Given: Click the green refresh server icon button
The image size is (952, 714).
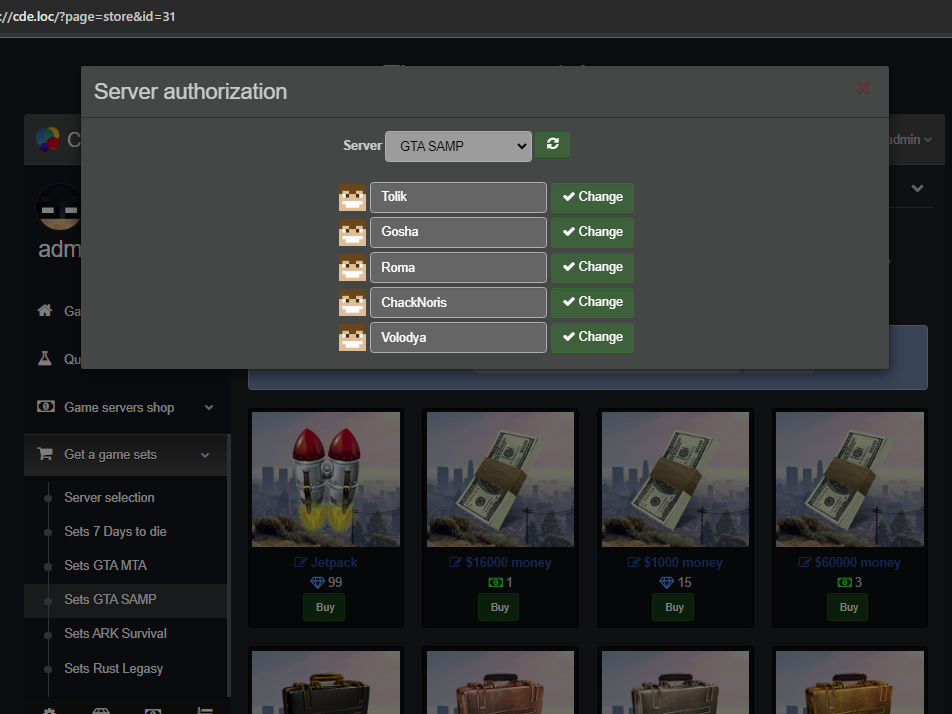Looking at the screenshot, I should pos(552,145).
